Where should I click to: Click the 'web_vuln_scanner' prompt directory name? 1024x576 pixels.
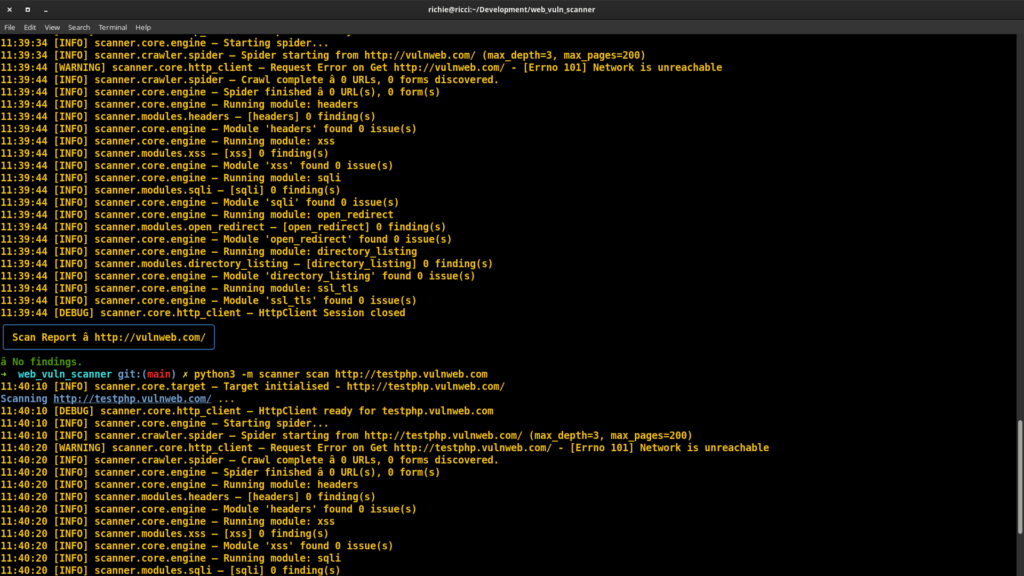65,374
